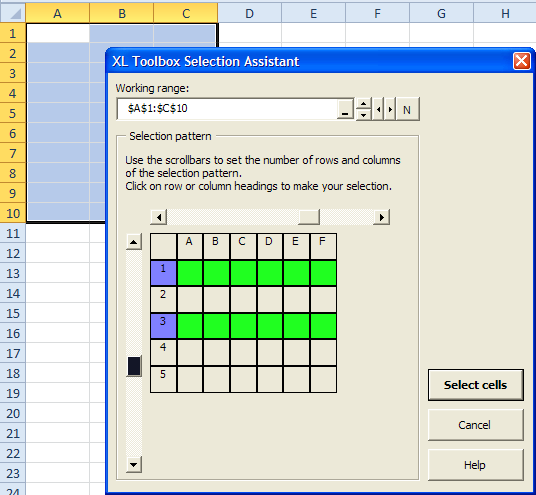Toggle pattern row heading 3
Image resolution: width=536 pixels, height=495 pixels.
tap(163, 326)
